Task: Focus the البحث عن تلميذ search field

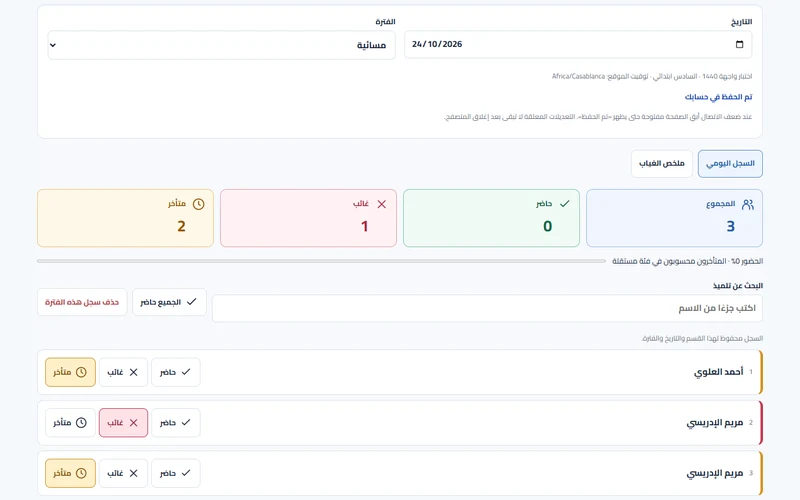Action: pyautogui.click(x=487, y=308)
